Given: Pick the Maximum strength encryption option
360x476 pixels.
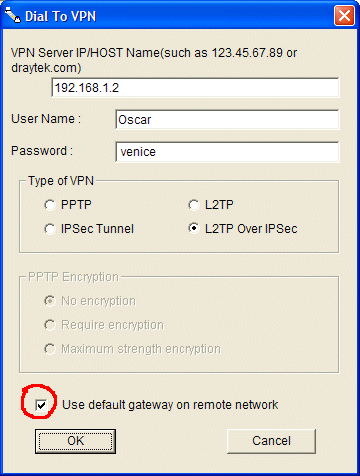Looking at the screenshot, I should point(50,349).
